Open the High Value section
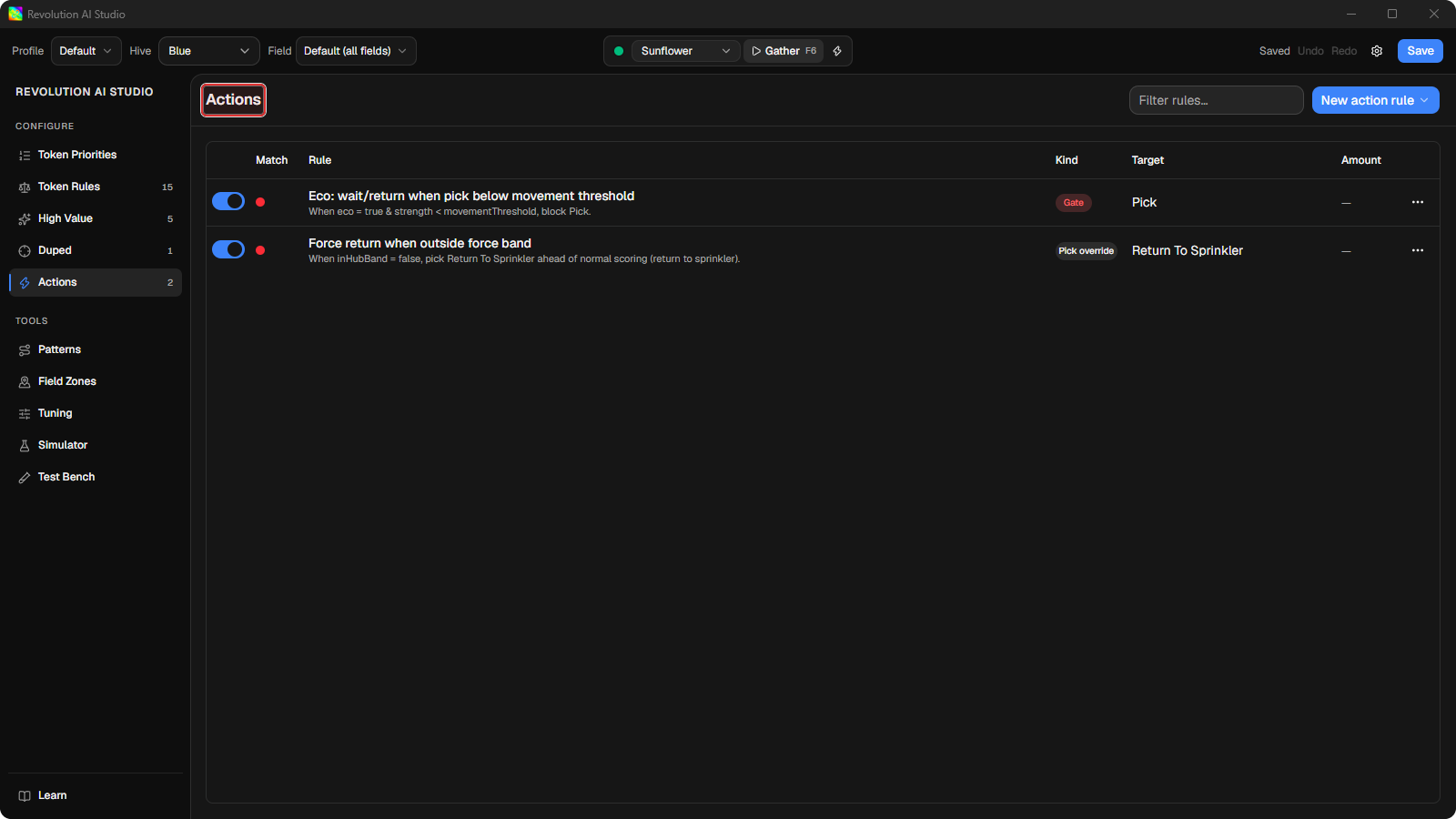The width and height of the screenshot is (1456, 819). (x=96, y=218)
